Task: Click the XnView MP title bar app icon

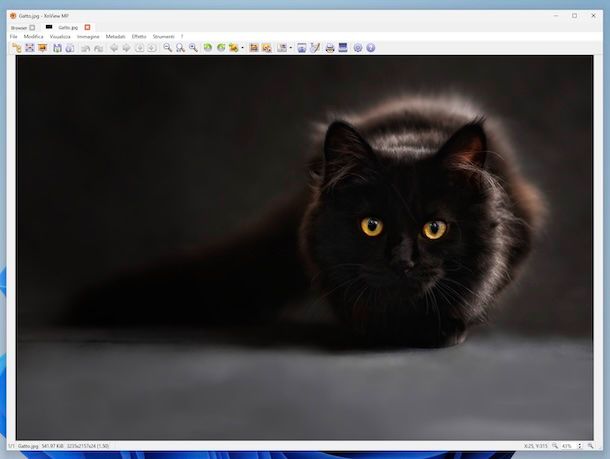Action: [13, 16]
